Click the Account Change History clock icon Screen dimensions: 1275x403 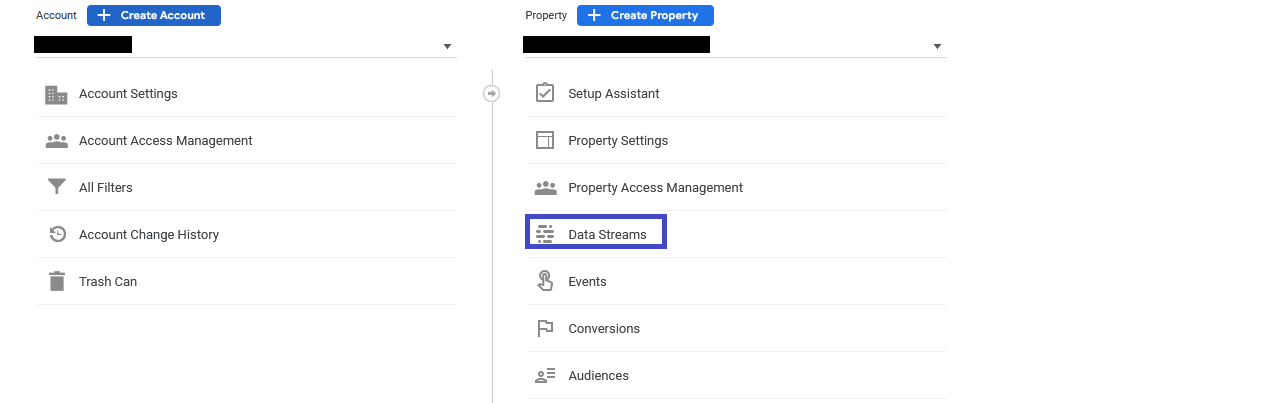[x=57, y=235]
